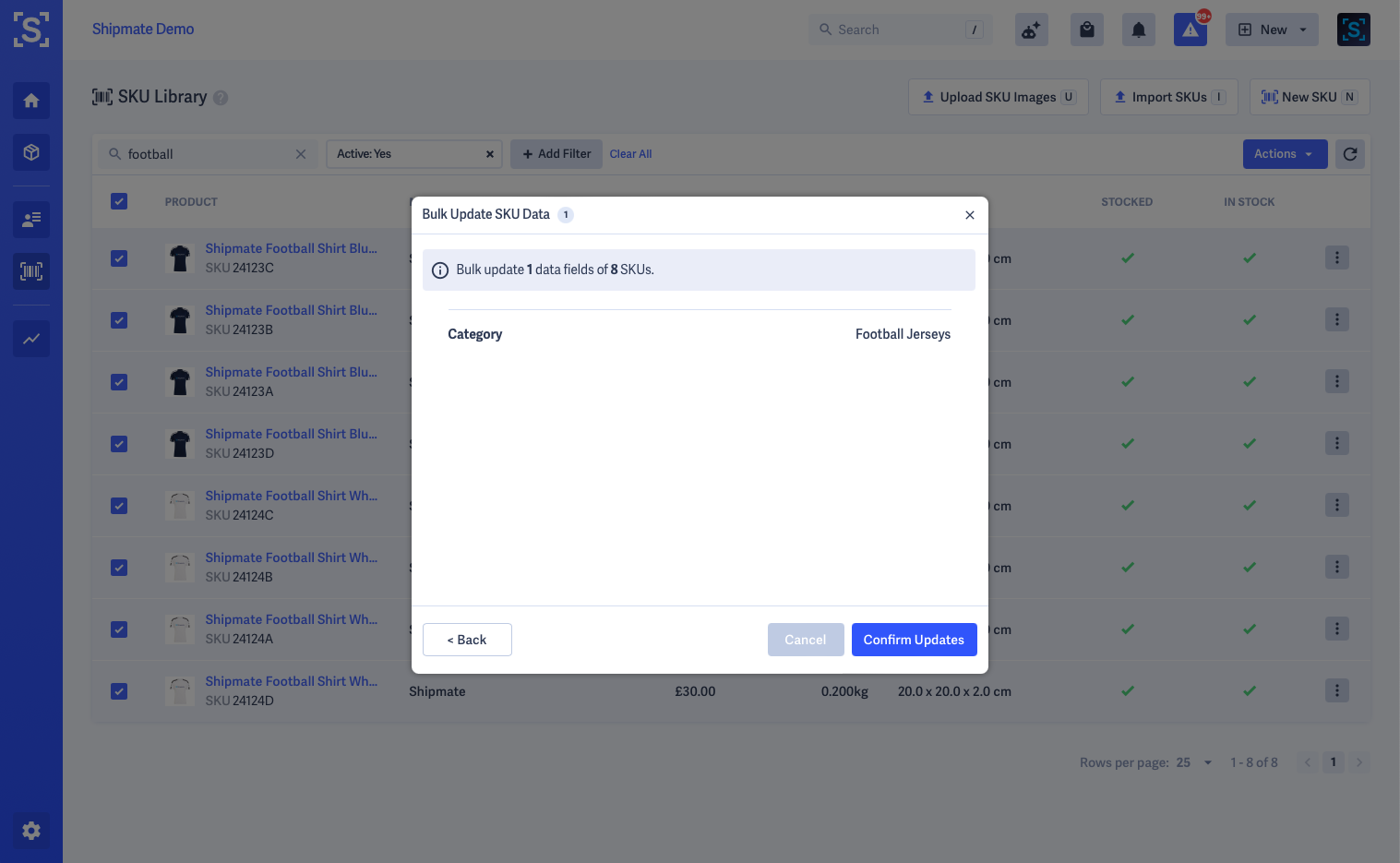
Task: Close the Bulk Update SKU Data dialog
Action: (970, 215)
